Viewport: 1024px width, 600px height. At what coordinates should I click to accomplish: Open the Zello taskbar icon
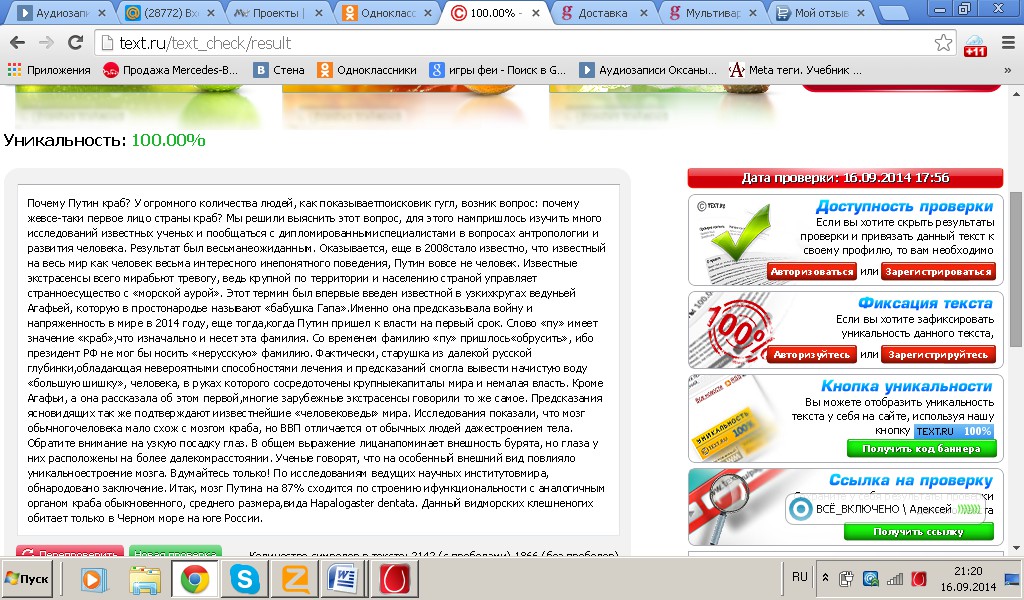(x=295, y=579)
